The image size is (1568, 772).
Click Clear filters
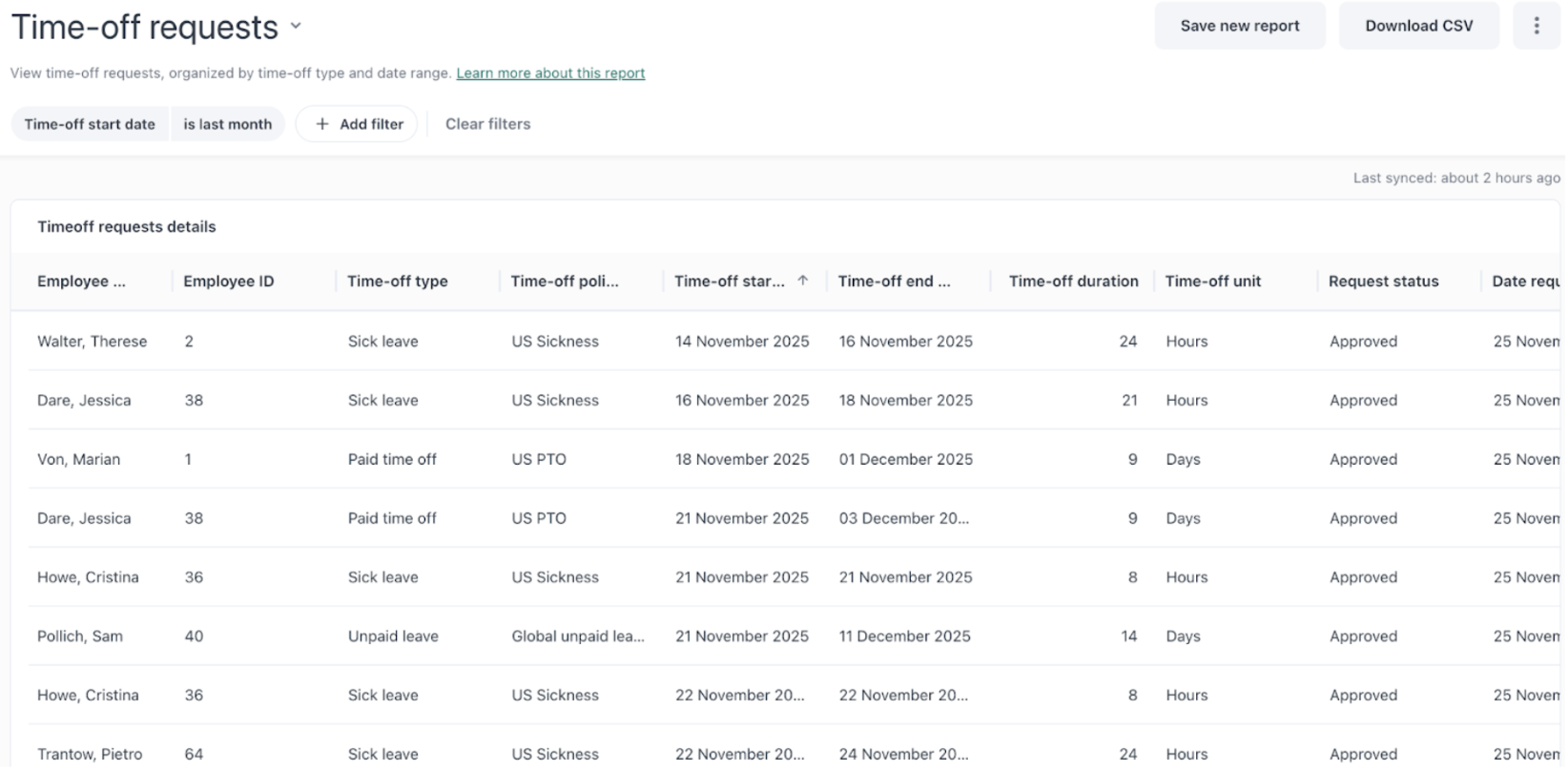pos(487,124)
